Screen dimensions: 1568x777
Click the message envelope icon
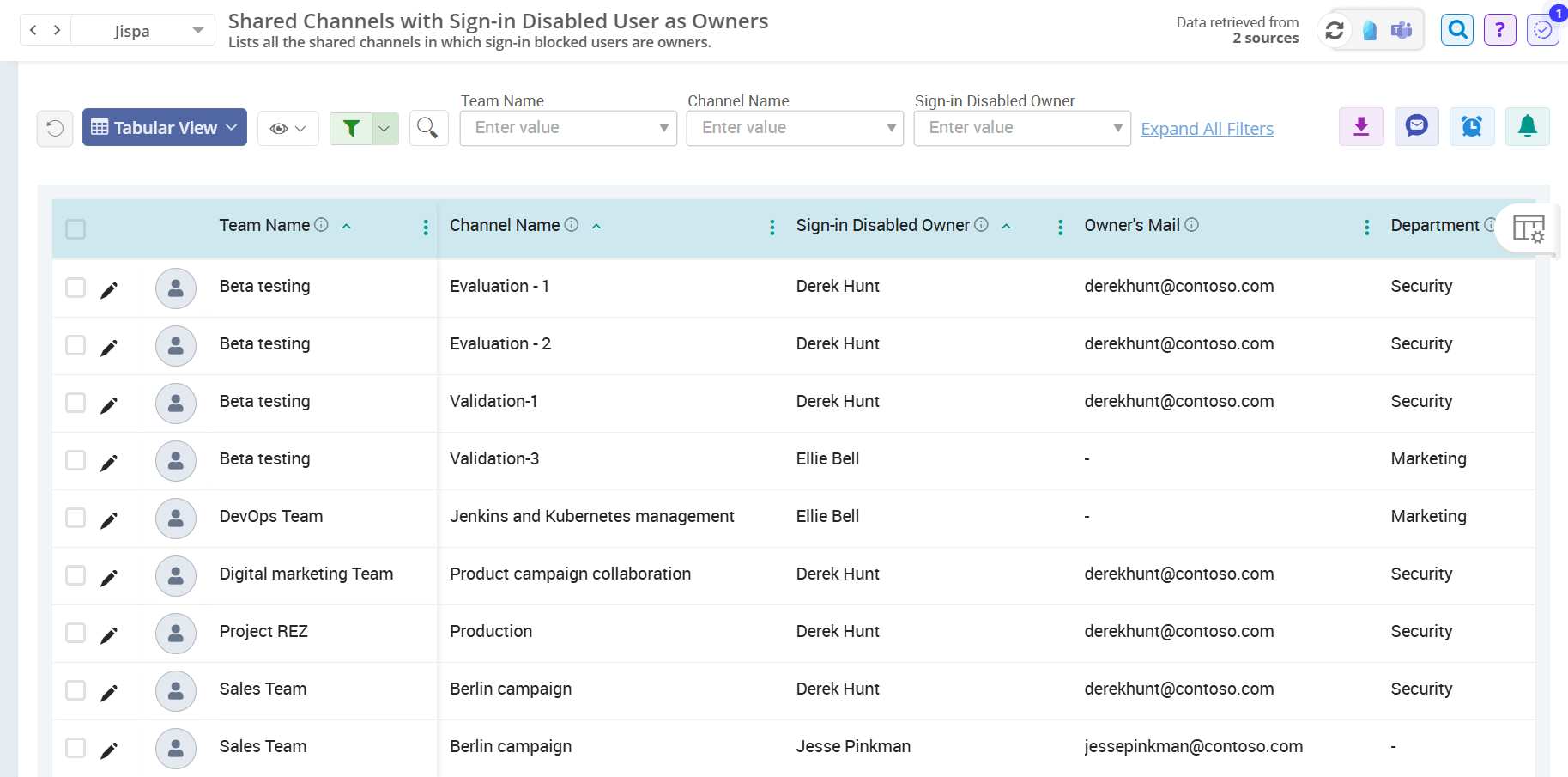tap(1416, 126)
